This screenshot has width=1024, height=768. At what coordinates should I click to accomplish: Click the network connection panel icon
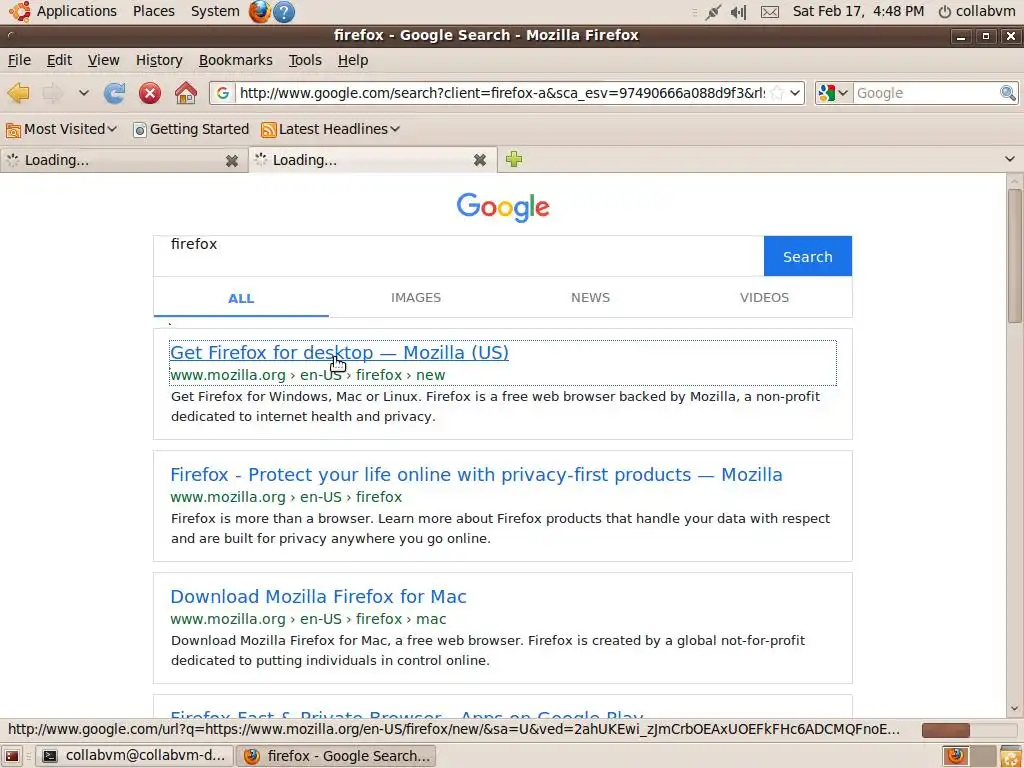click(713, 12)
